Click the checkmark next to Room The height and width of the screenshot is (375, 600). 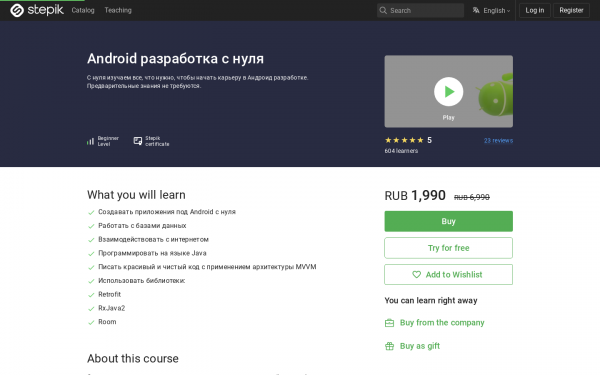(x=91, y=323)
